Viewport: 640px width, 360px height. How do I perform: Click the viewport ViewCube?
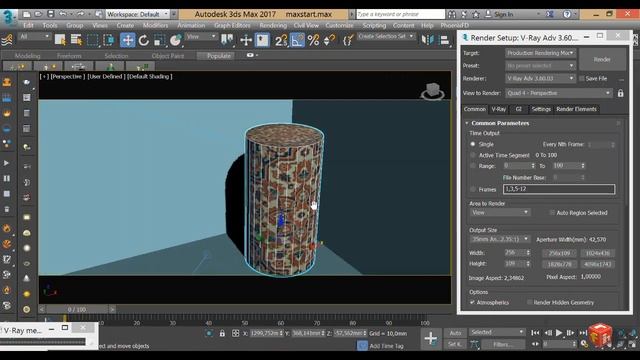[x=433, y=91]
